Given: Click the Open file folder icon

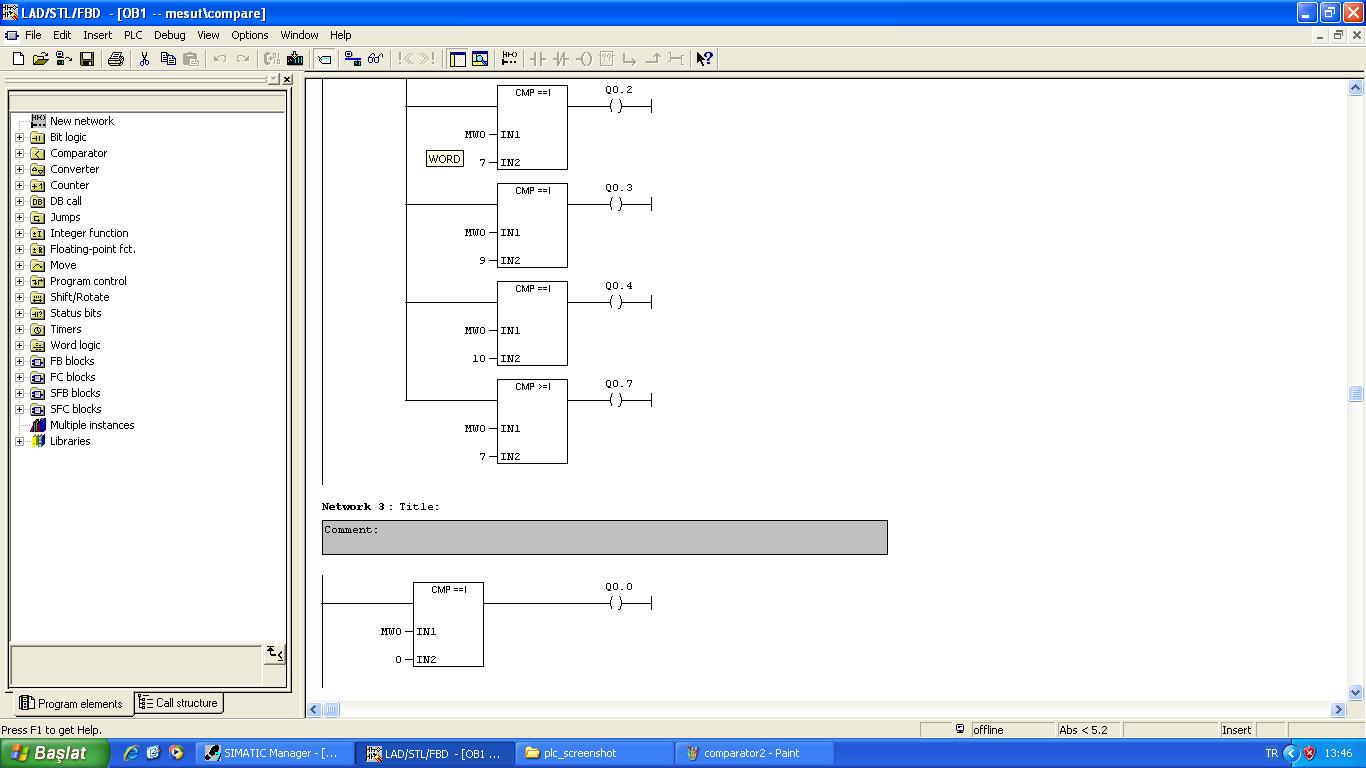Looking at the screenshot, I should pyautogui.click(x=41, y=59).
